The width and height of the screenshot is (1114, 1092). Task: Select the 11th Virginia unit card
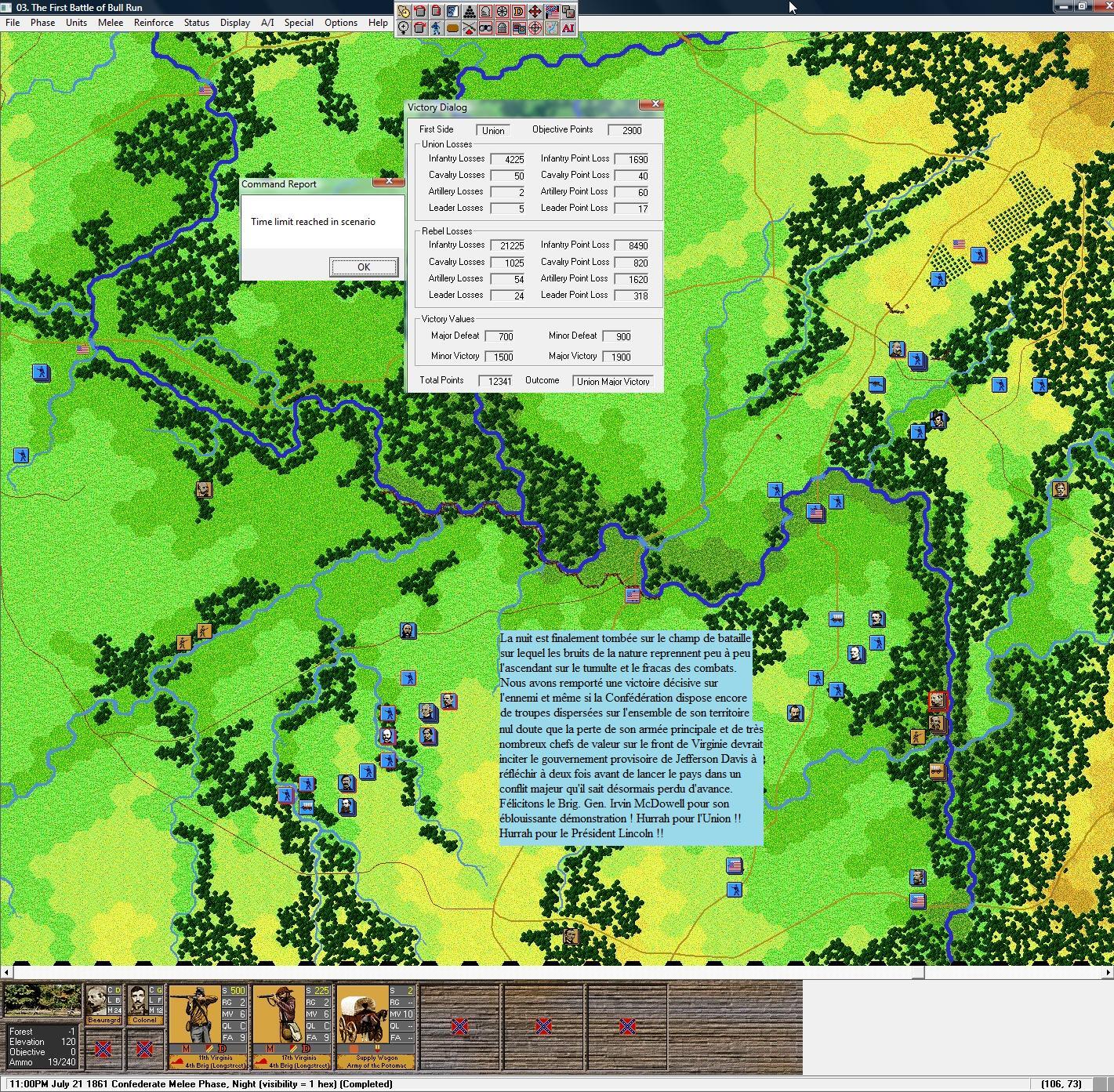(x=209, y=1027)
